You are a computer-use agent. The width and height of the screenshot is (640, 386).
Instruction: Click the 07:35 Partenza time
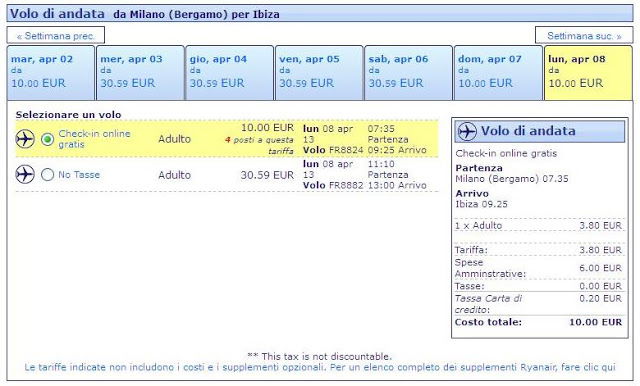point(388,134)
